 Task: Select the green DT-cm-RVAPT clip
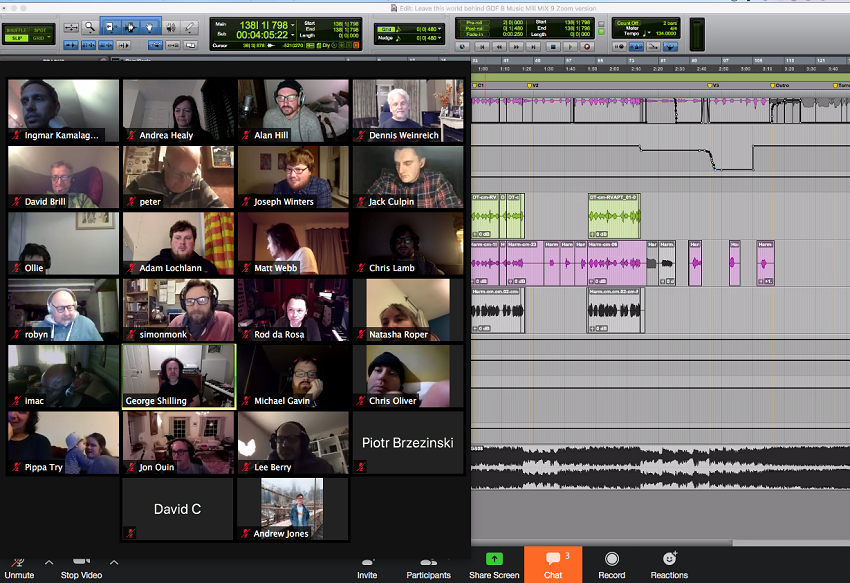[x=614, y=216]
